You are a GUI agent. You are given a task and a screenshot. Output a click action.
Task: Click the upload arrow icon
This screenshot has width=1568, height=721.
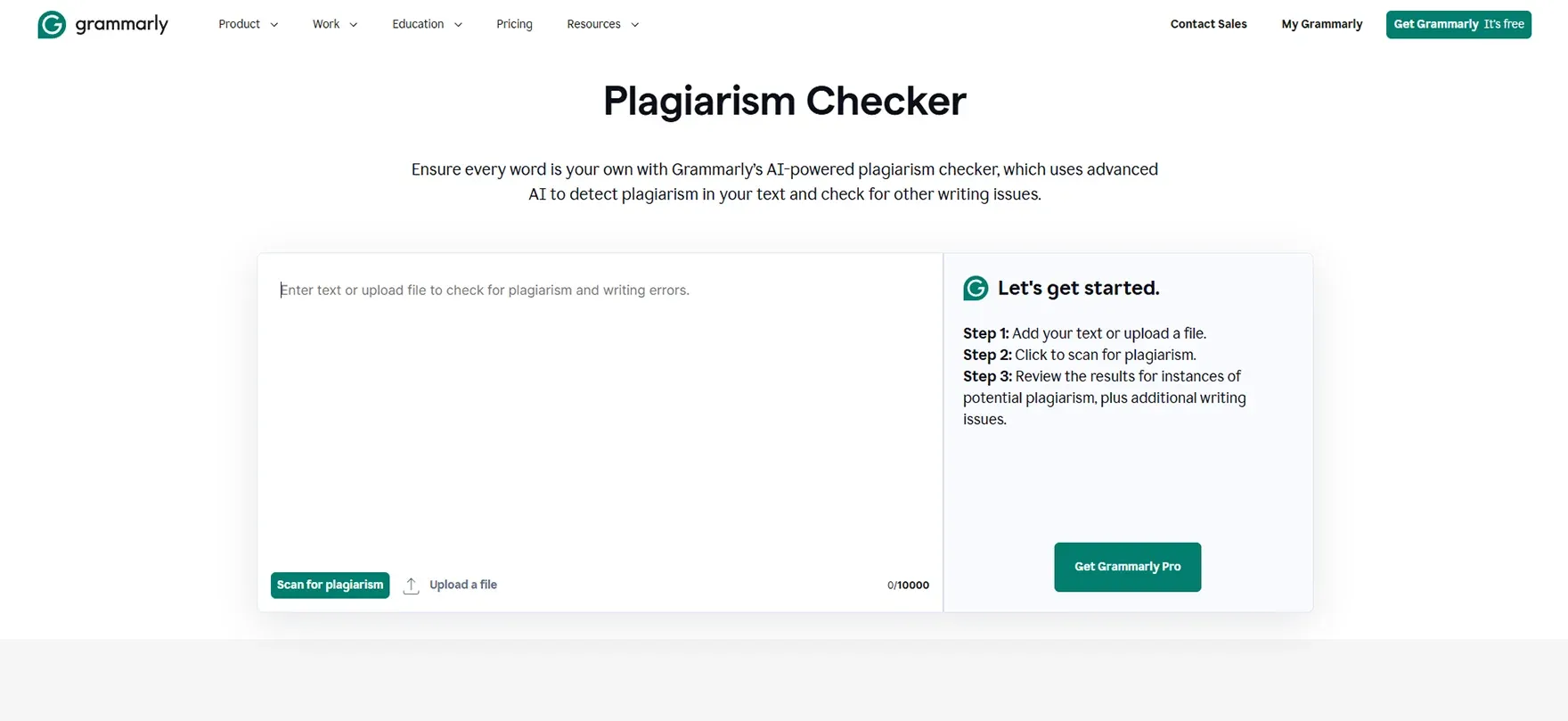[411, 586]
